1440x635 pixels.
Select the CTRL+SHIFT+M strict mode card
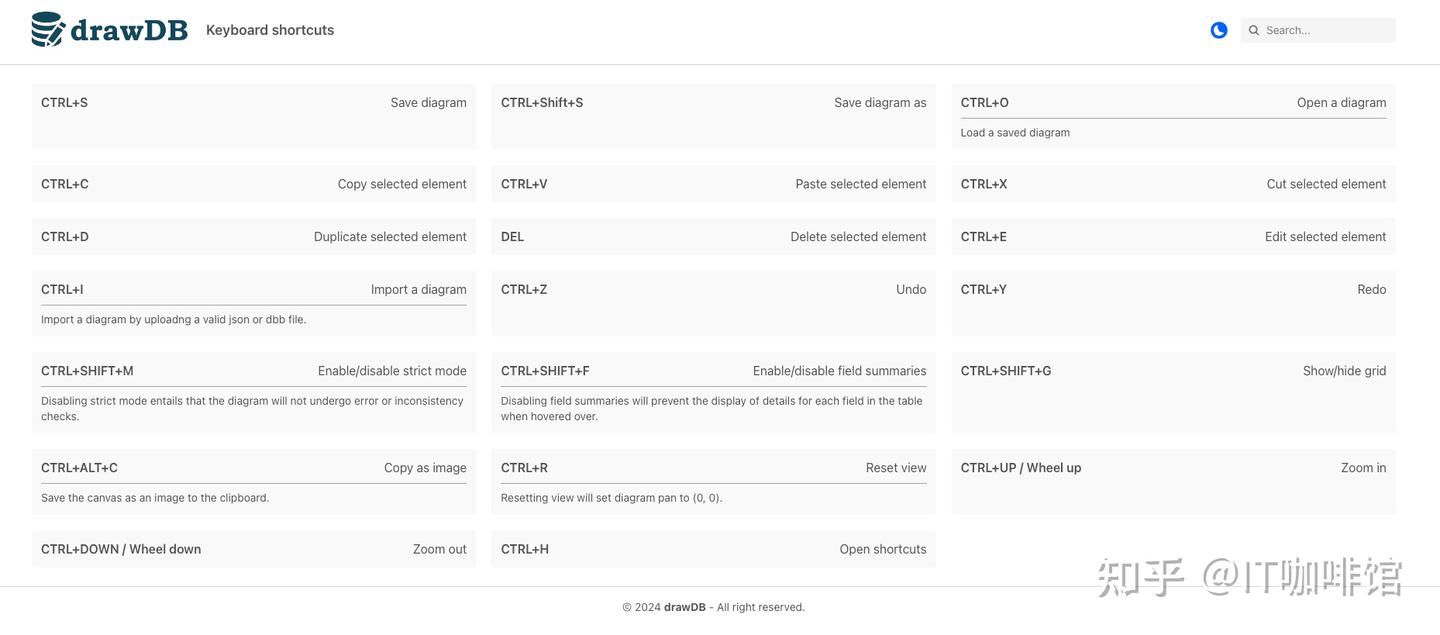[x=254, y=392]
